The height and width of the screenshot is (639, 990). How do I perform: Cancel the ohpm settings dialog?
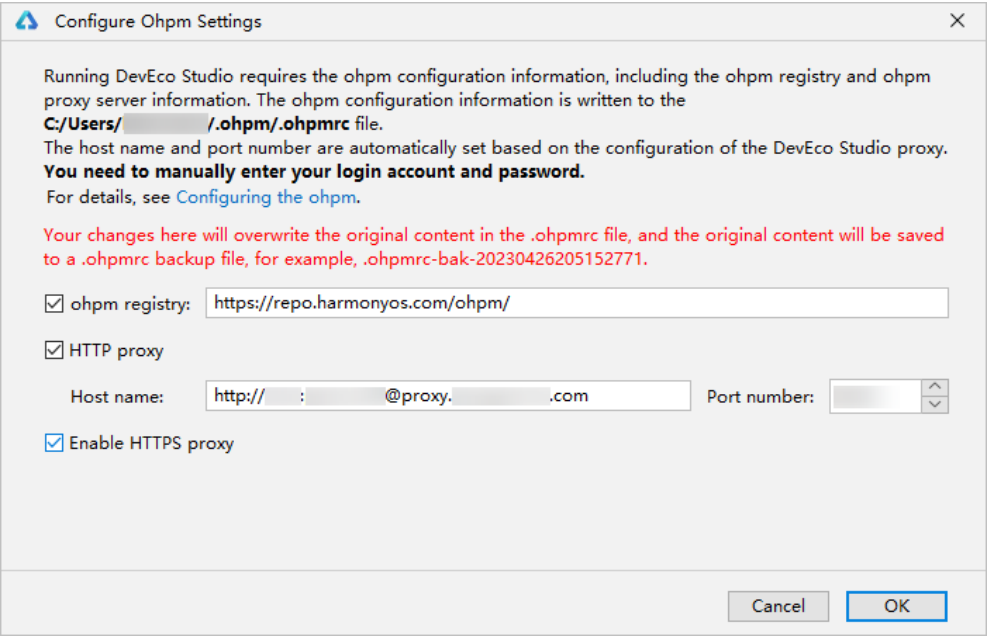778,606
